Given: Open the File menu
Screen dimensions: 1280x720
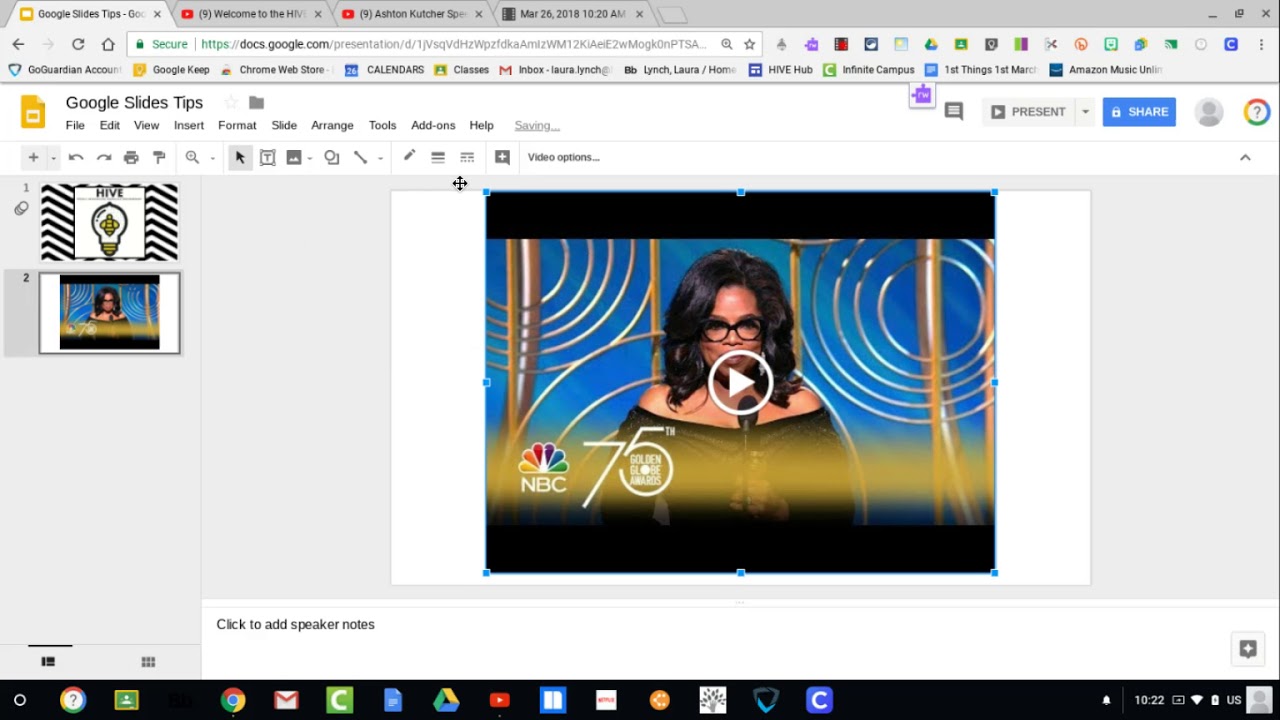Looking at the screenshot, I should click(x=75, y=125).
